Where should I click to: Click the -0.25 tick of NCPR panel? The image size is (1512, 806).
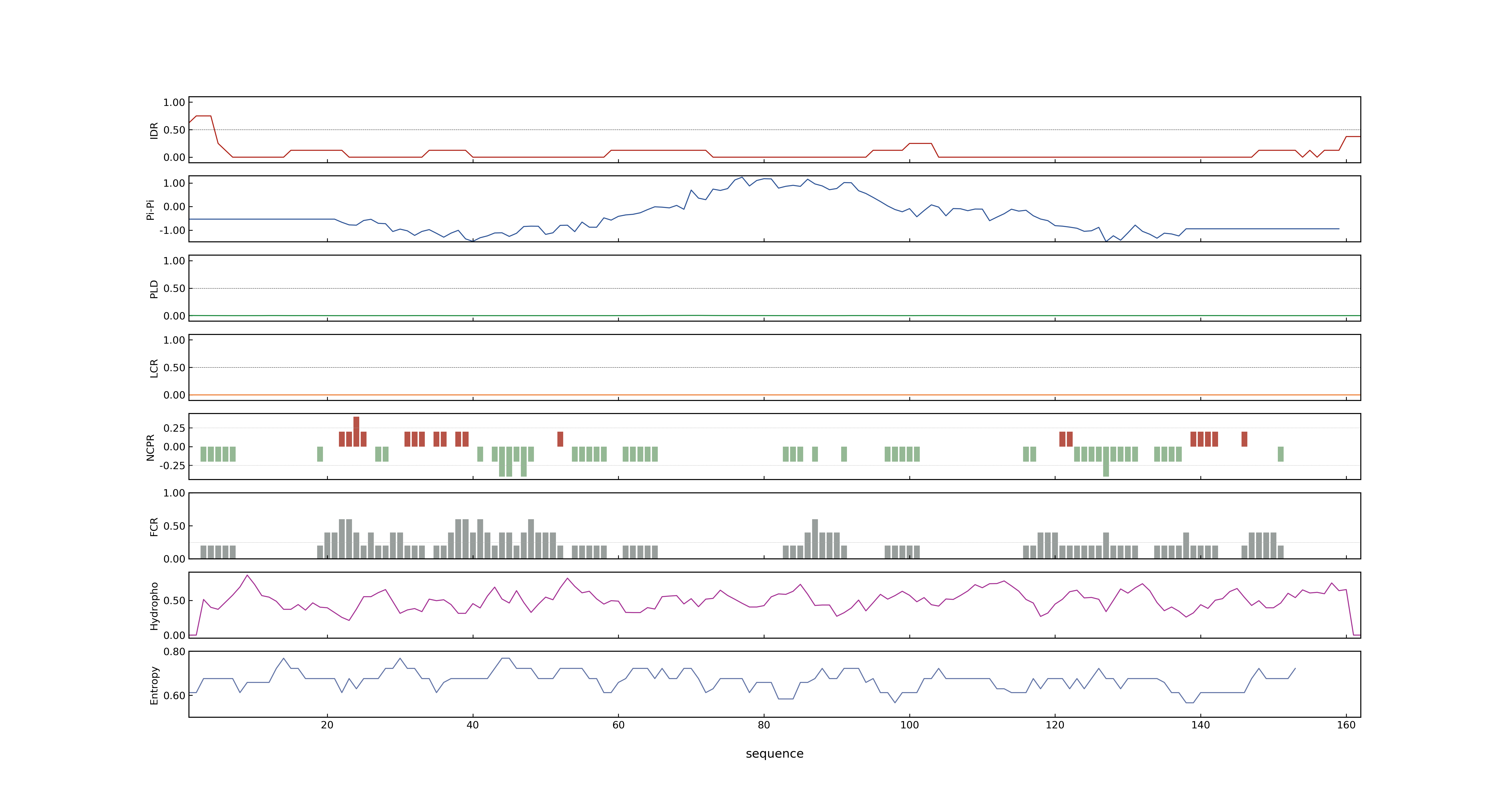pos(172,466)
